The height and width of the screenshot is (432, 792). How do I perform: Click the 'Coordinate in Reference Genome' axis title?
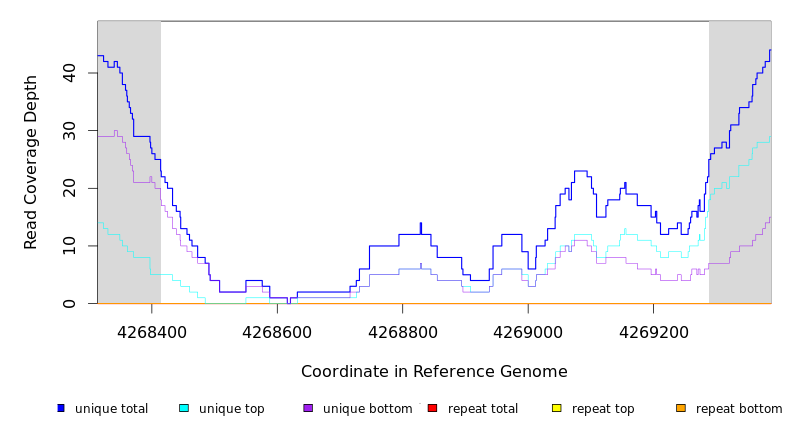(x=434, y=372)
